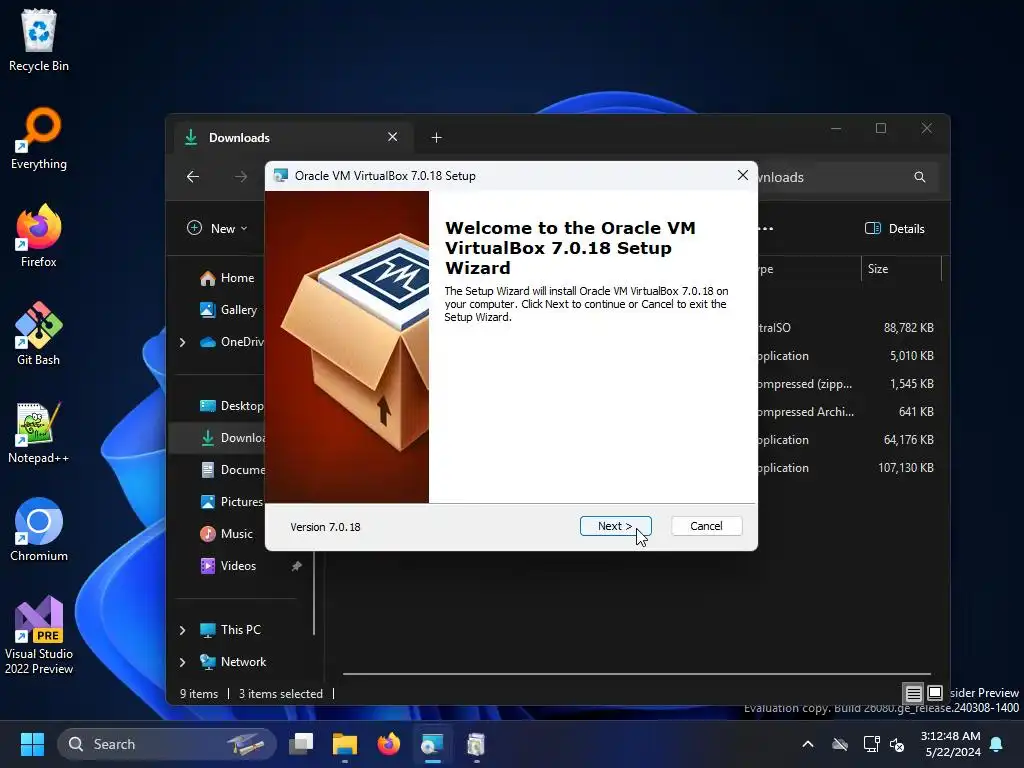Select the Everything desktop shortcut
This screenshot has width=1024, height=768.
[39, 138]
